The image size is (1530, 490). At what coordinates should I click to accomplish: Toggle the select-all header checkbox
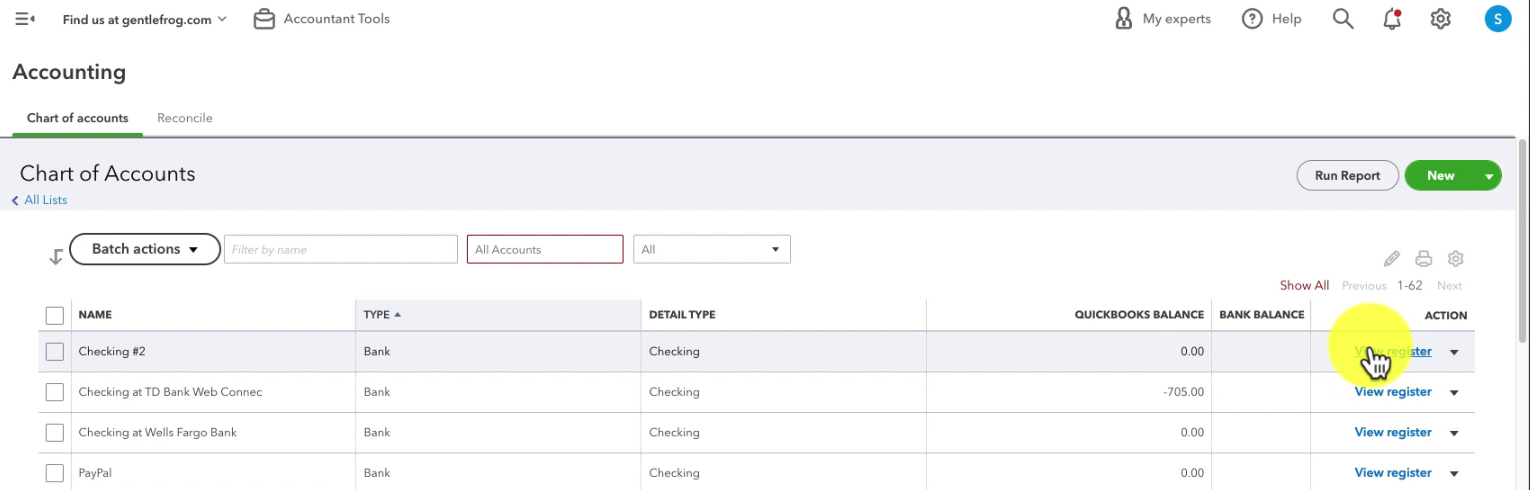[x=55, y=316]
